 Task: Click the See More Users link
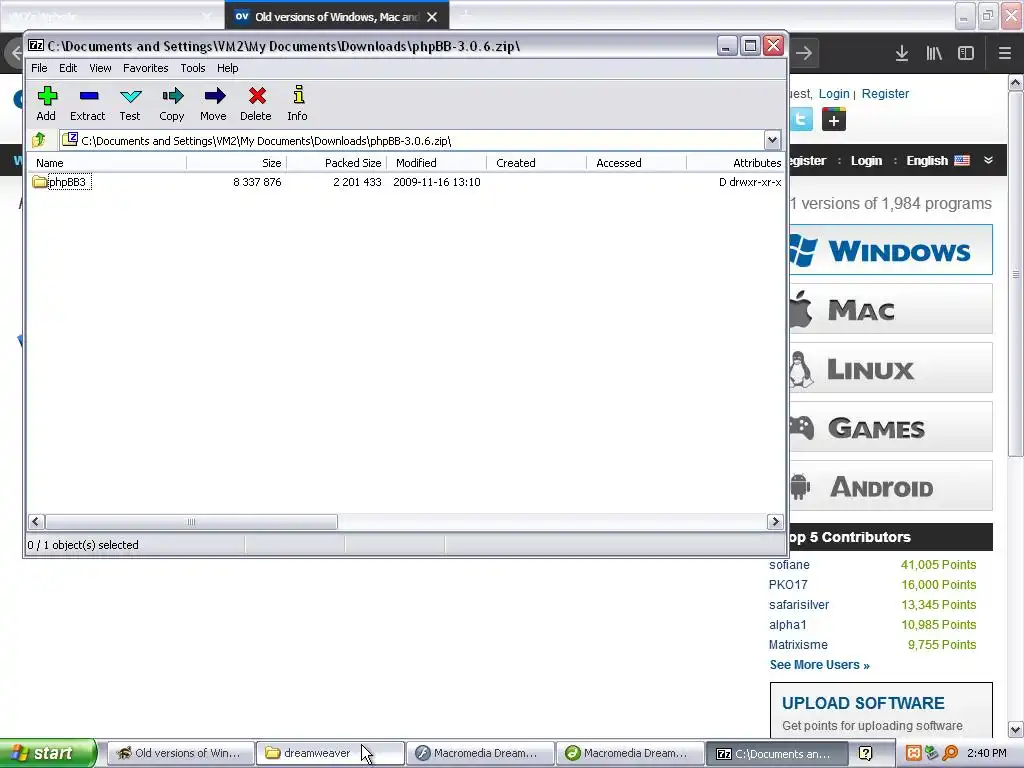point(819,665)
